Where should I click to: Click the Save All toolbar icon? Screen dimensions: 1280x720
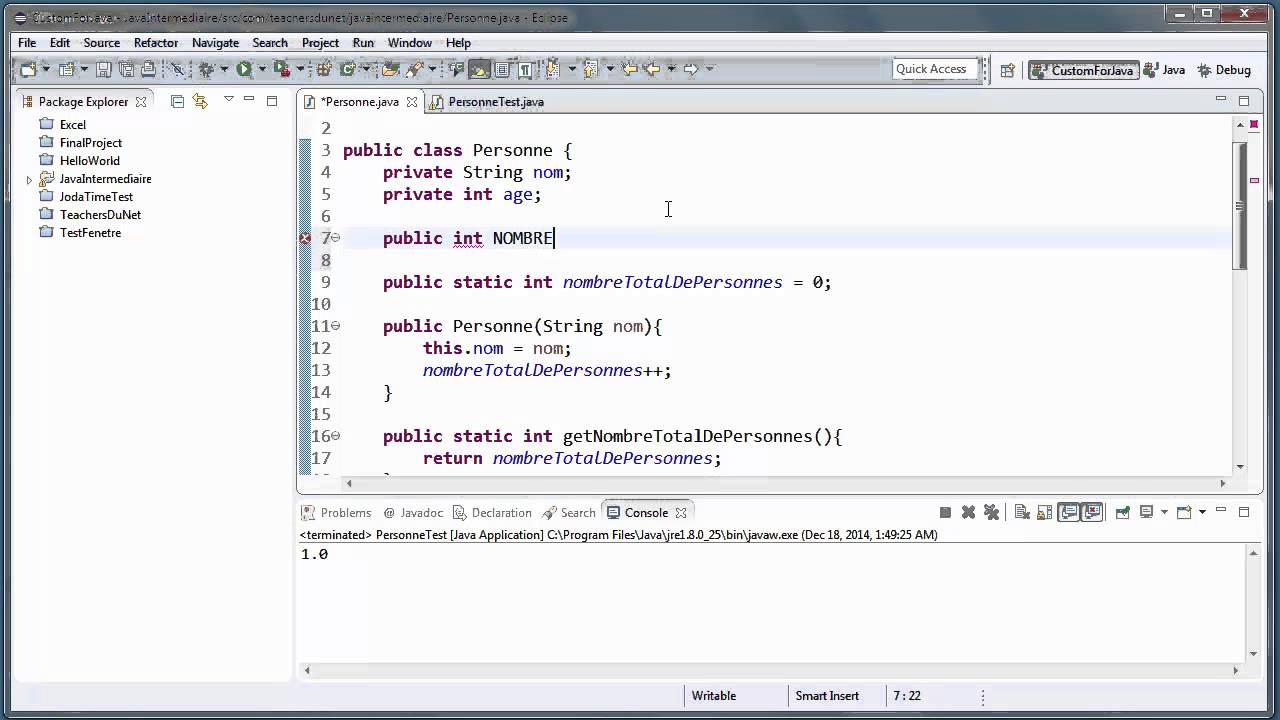[127, 69]
